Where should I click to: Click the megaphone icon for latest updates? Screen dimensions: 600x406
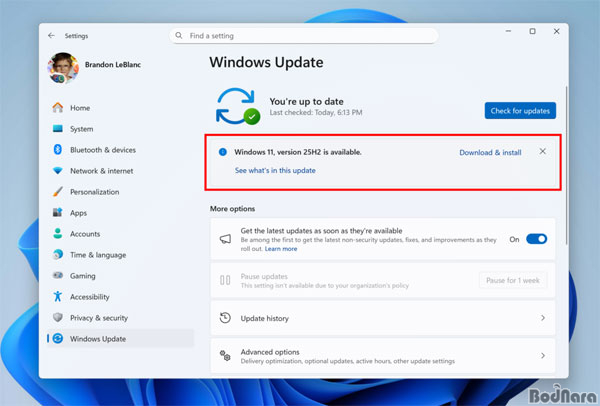pos(225,239)
